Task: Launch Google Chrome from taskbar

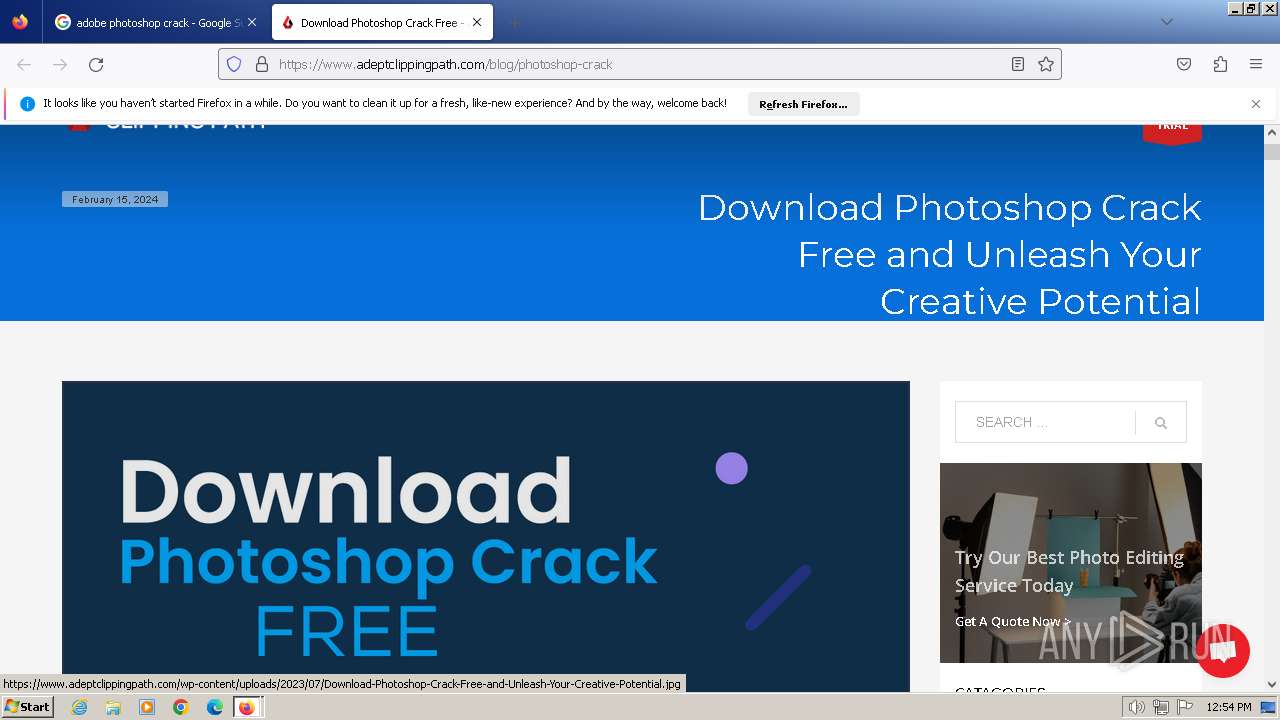Action: (x=181, y=707)
